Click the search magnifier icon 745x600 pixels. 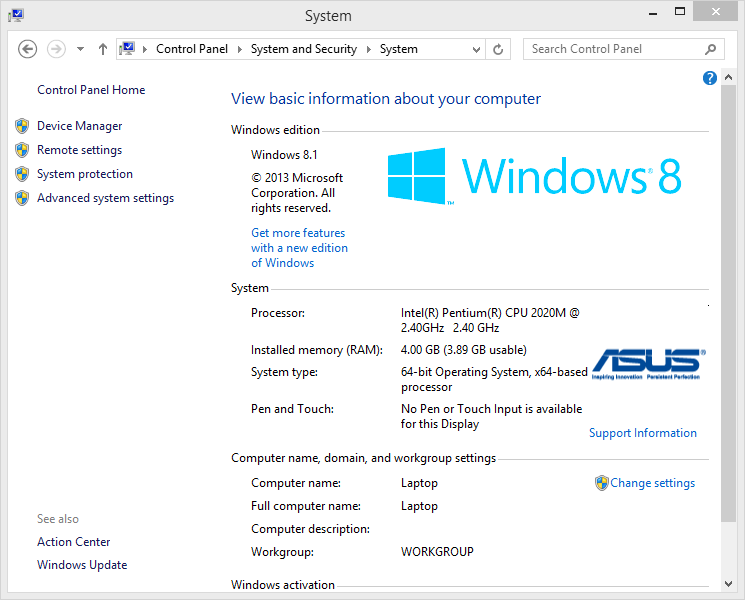pos(711,49)
